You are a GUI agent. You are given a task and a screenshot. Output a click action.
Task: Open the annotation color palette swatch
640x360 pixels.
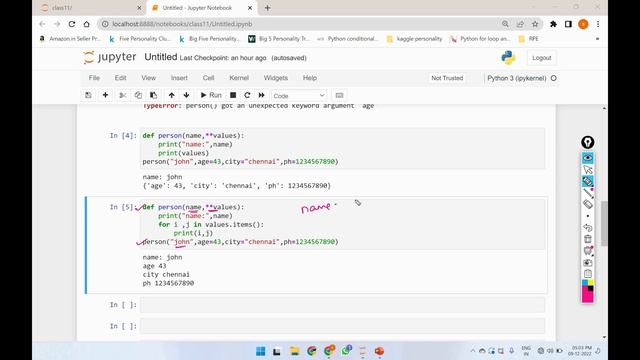(588, 291)
